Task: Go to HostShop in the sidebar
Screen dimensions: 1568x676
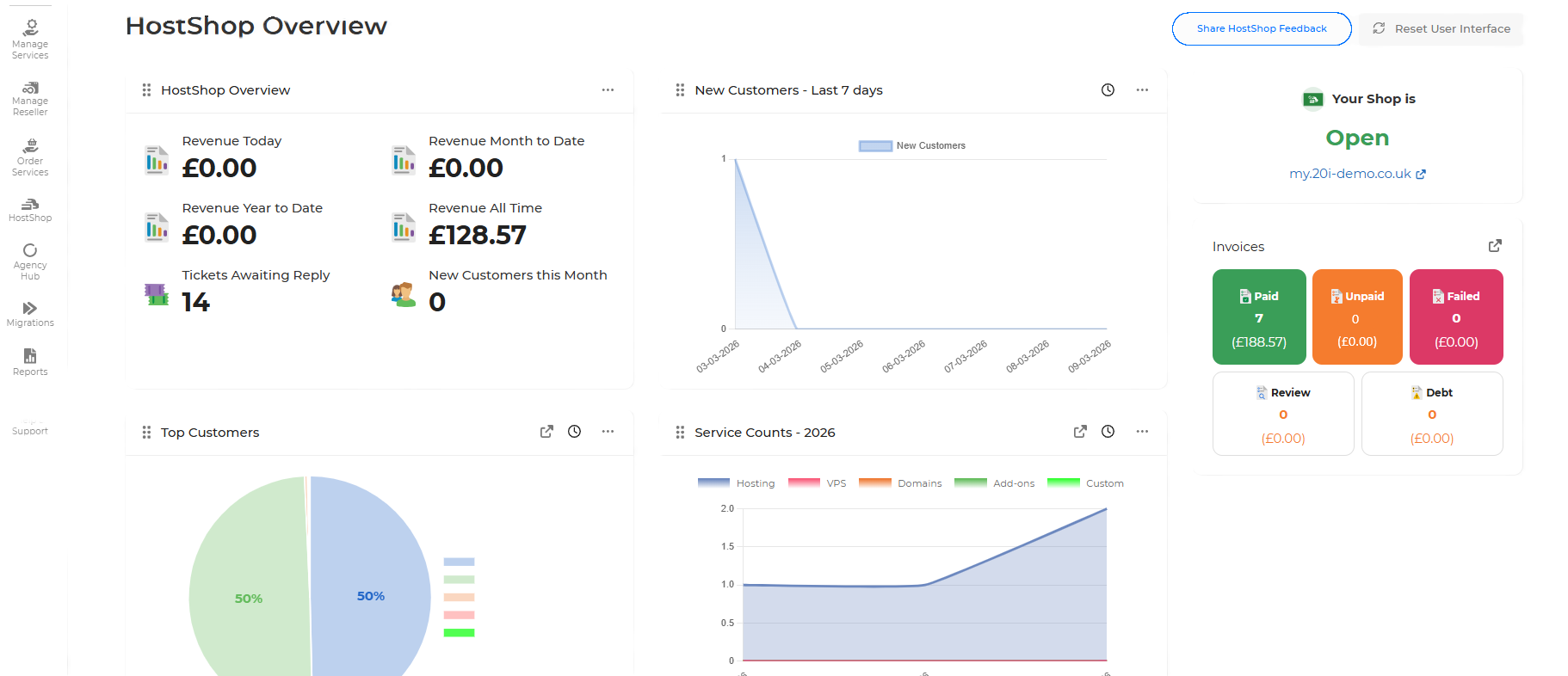Action: coord(30,210)
